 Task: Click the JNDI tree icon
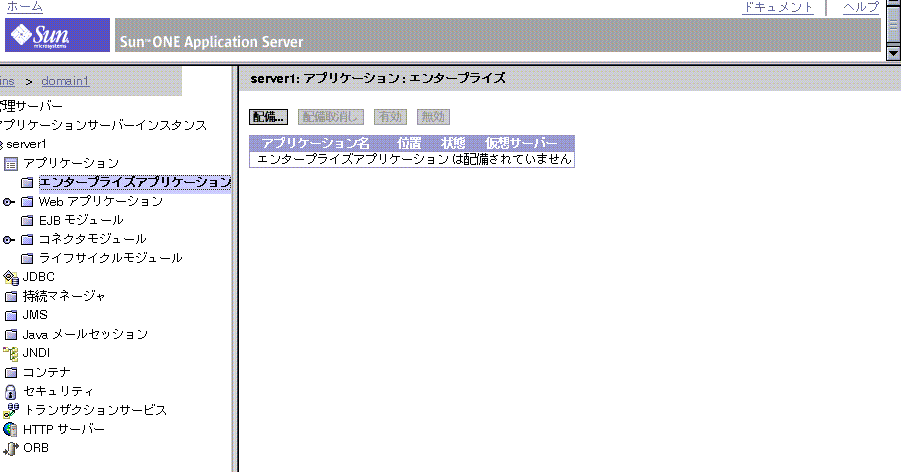[x=11, y=354]
